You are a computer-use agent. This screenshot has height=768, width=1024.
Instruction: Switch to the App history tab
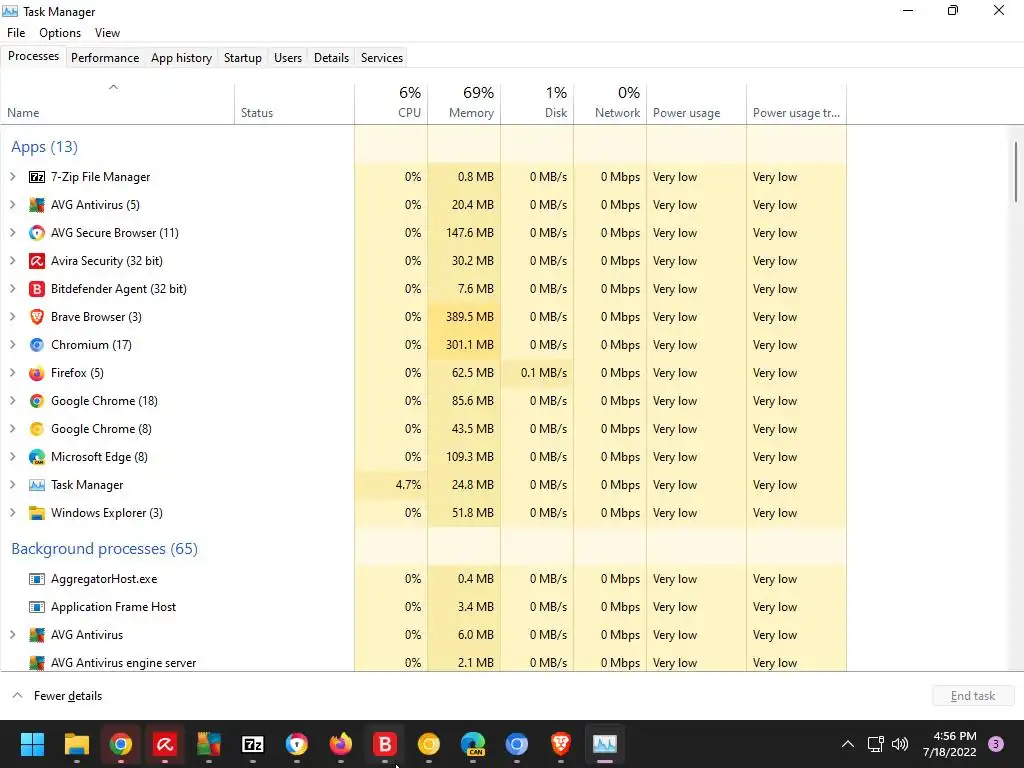(x=182, y=57)
